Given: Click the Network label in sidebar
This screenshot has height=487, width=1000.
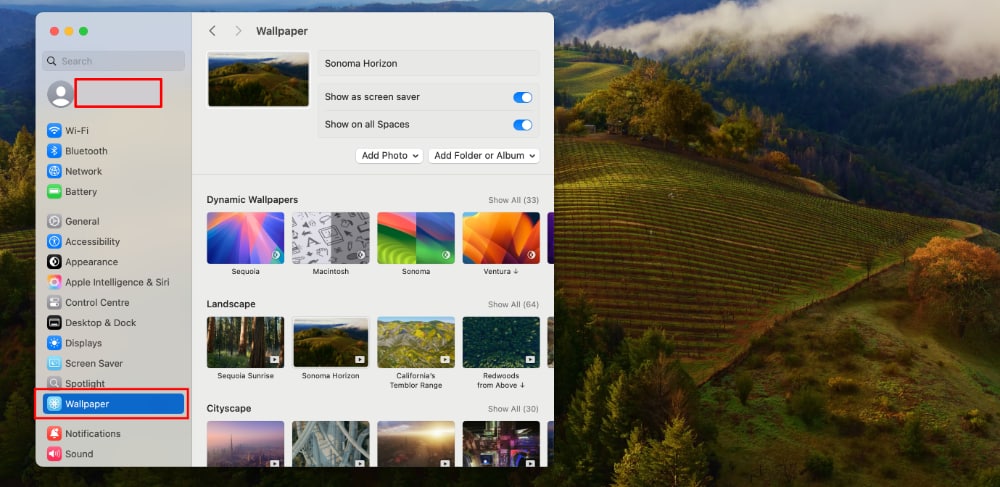Looking at the screenshot, I should tap(84, 171).
